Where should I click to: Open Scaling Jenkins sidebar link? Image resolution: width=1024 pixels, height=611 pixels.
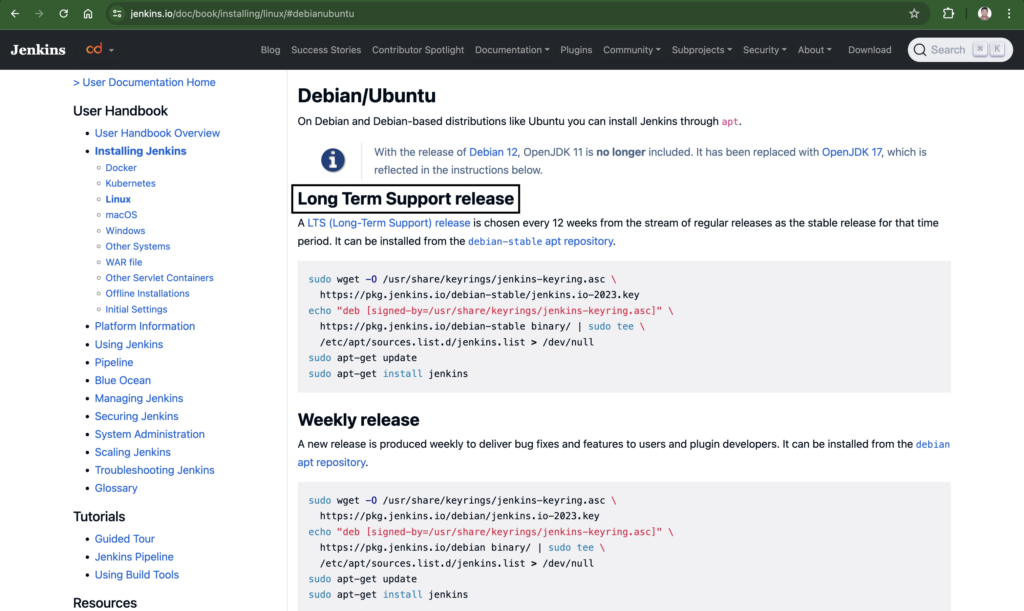pyautogui.click(x=133, y=452)
